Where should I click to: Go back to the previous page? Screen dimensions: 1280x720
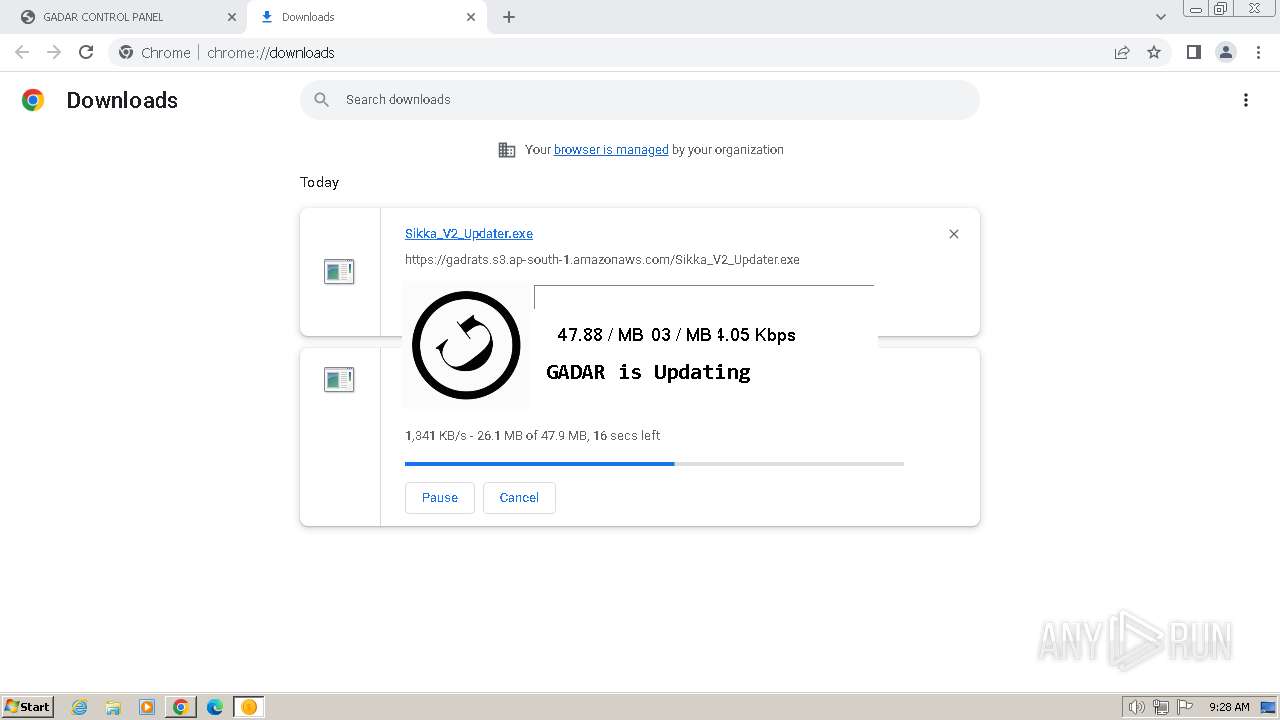[22, 52]
